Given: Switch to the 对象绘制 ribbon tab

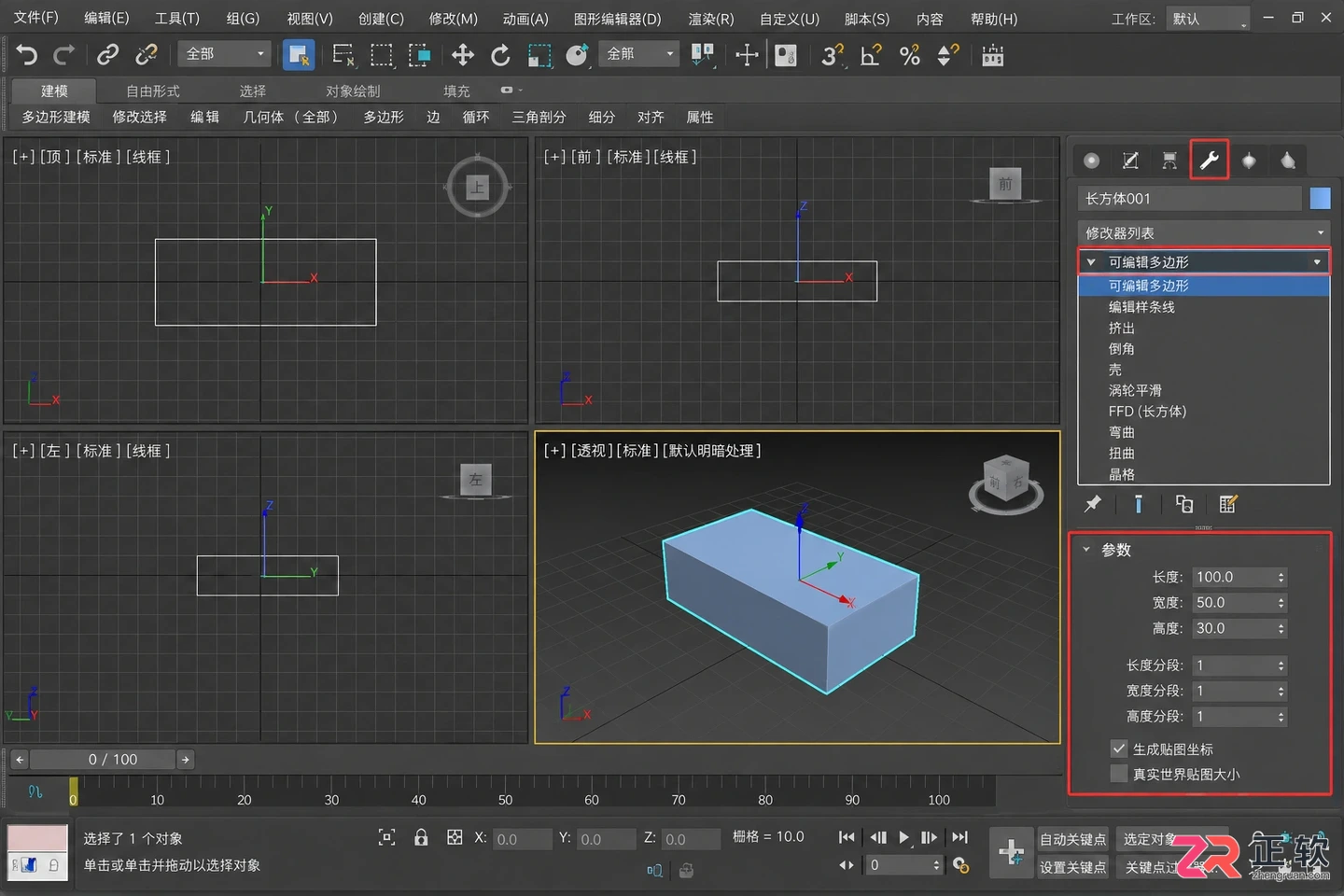Looking at the screenshot, I should (353, 91).
